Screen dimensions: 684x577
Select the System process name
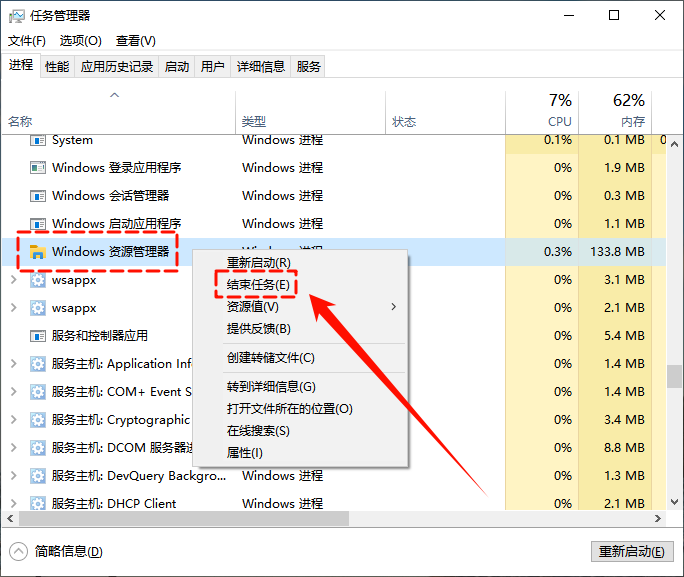pos(72,140)
